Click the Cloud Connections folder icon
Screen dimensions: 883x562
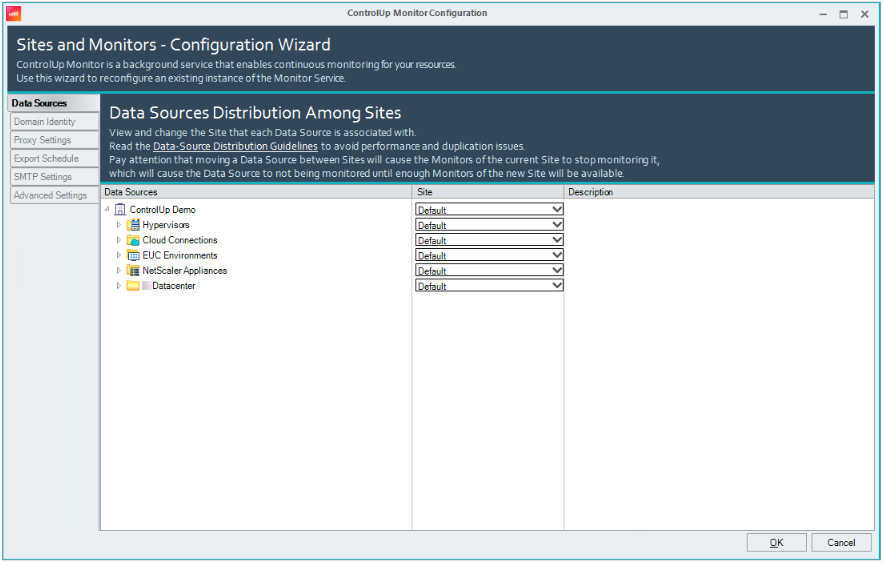[x=133, y=240]
